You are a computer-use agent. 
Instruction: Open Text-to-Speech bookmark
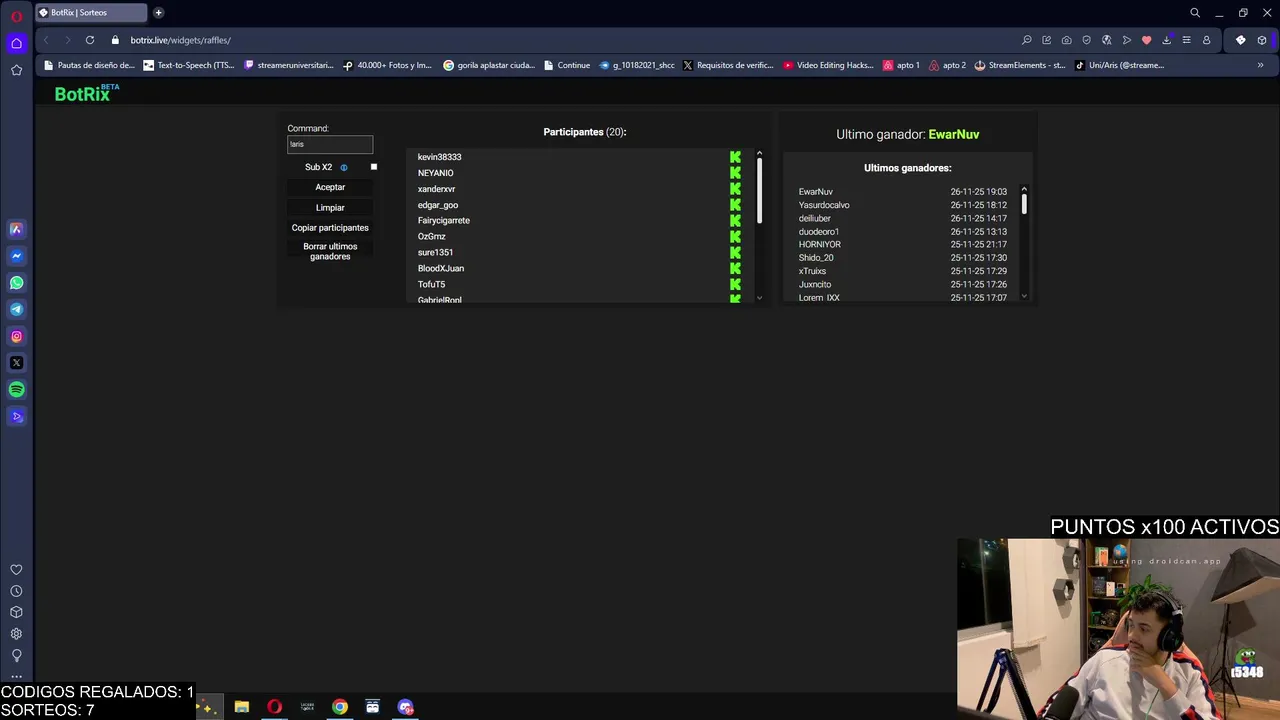189,65
